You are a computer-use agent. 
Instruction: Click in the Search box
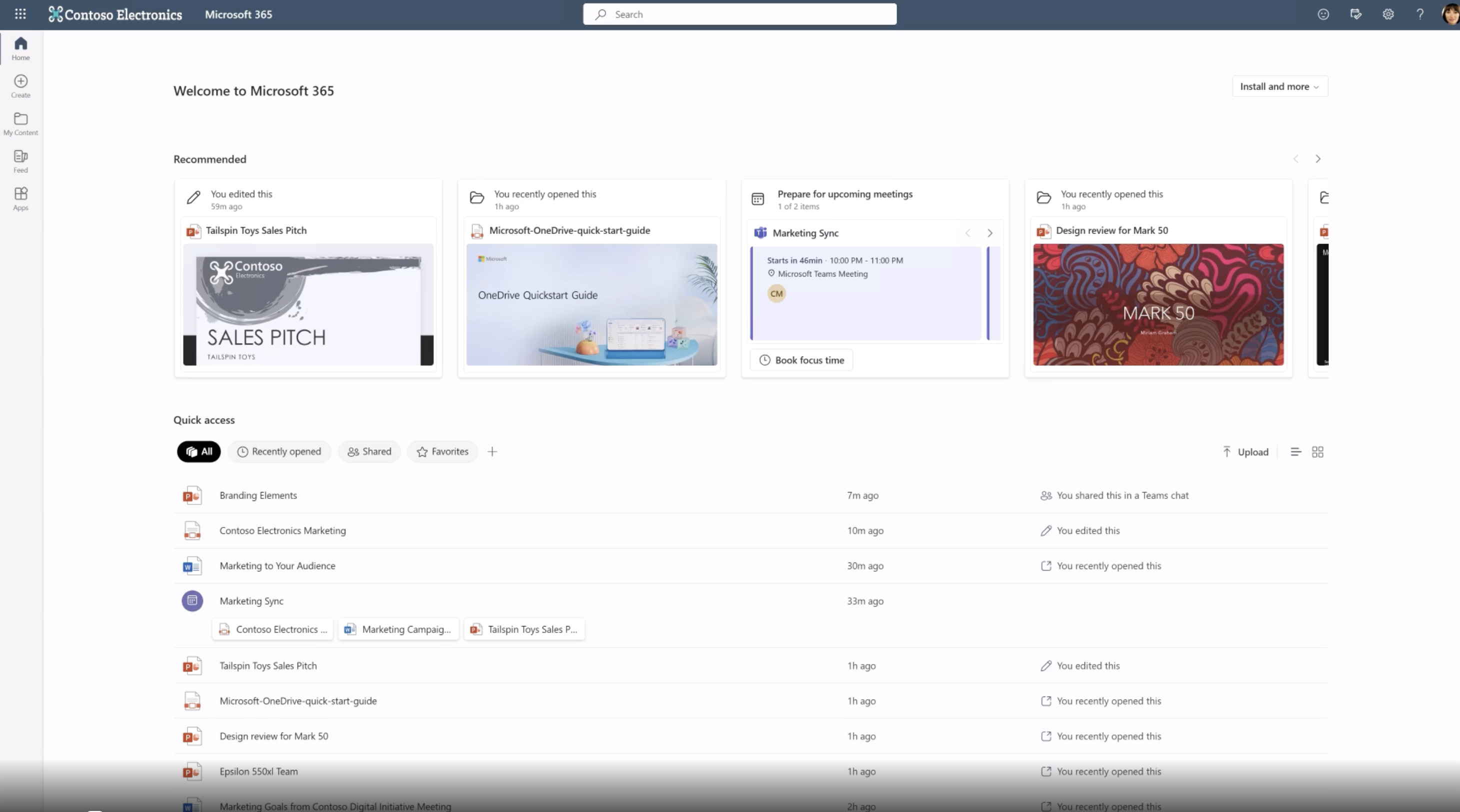click(739, 14)
